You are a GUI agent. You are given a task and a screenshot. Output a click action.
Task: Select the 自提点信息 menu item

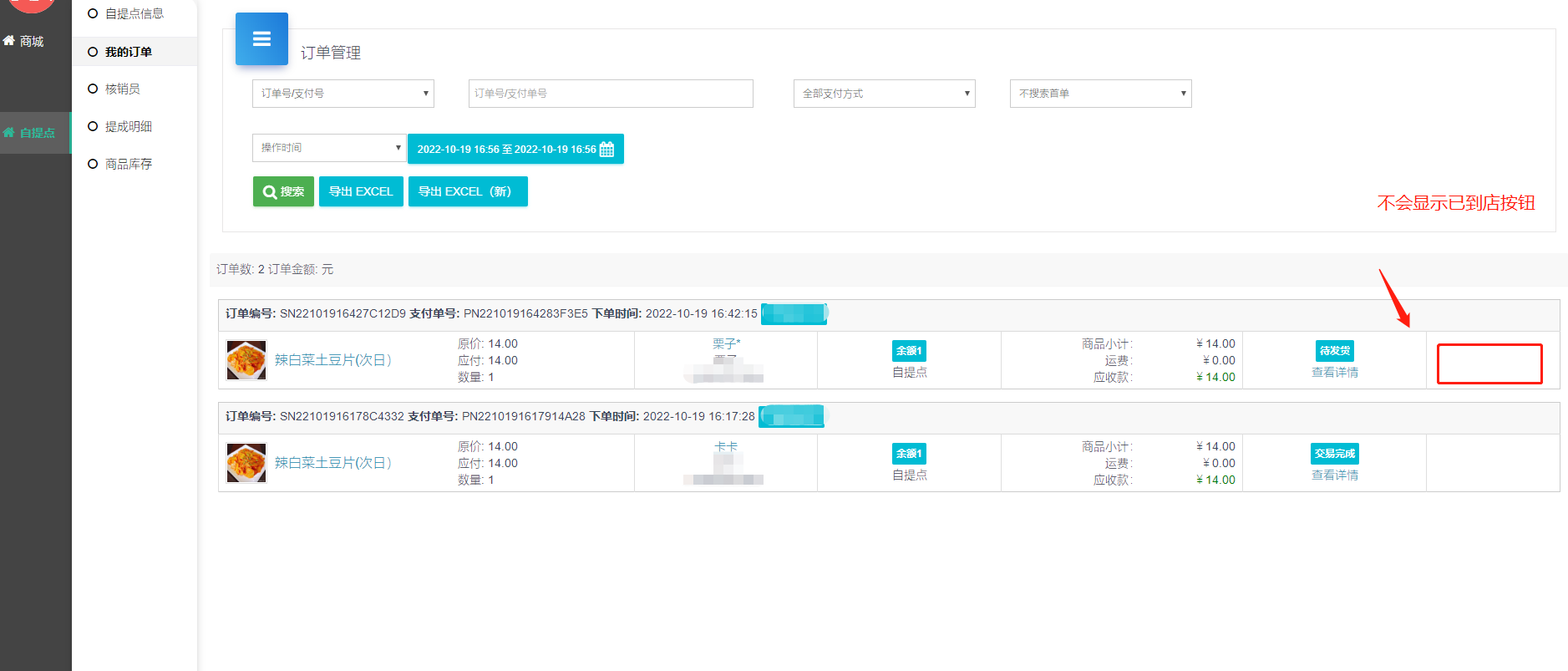coord(134,13)
